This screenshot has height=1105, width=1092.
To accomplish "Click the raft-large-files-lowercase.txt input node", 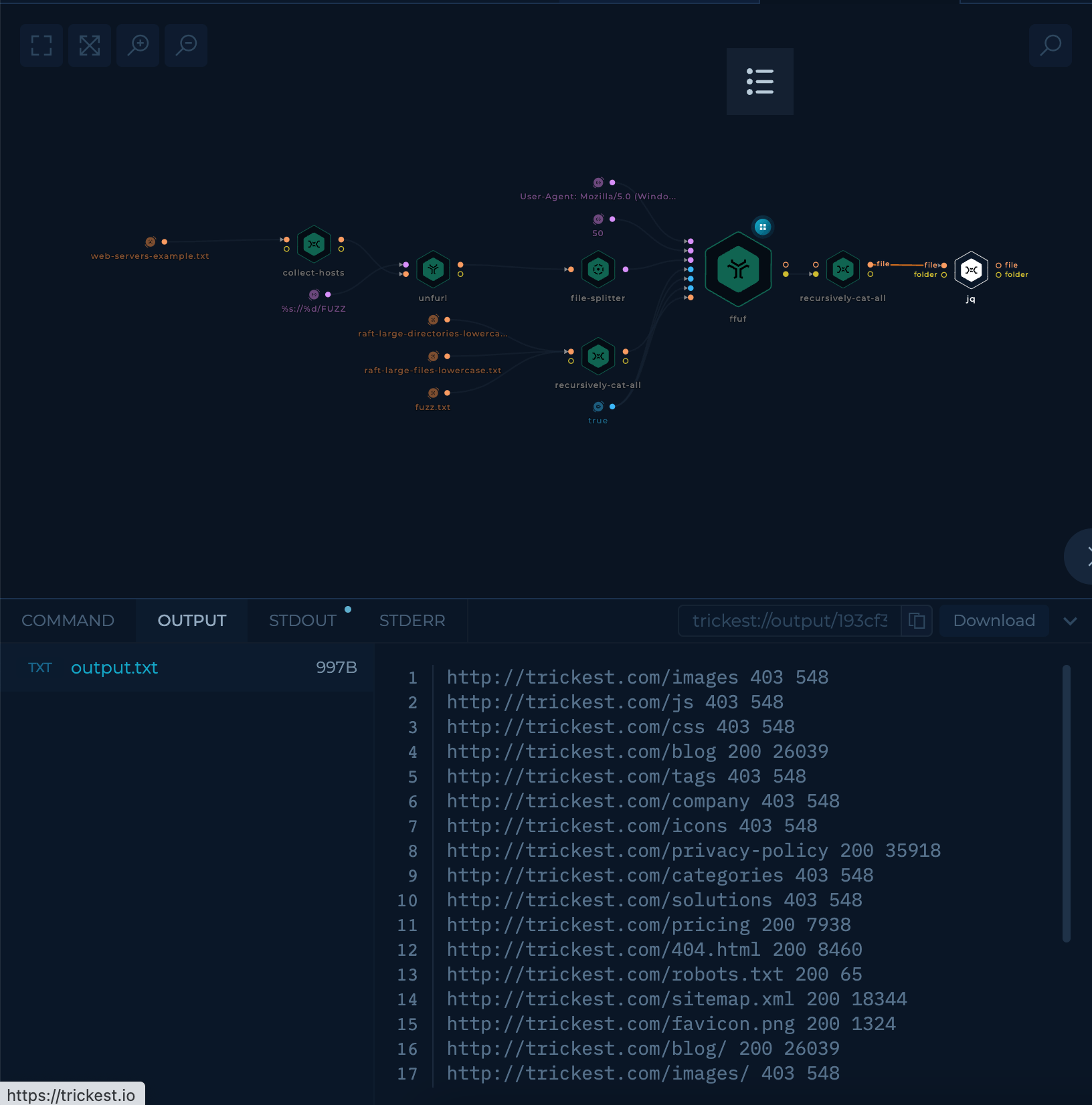I will click(433, 357).
